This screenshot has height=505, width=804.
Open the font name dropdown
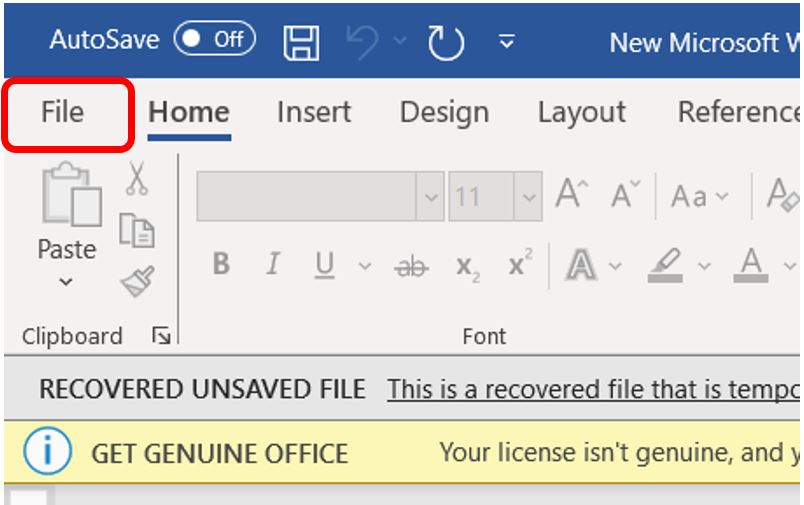[431, 196]
